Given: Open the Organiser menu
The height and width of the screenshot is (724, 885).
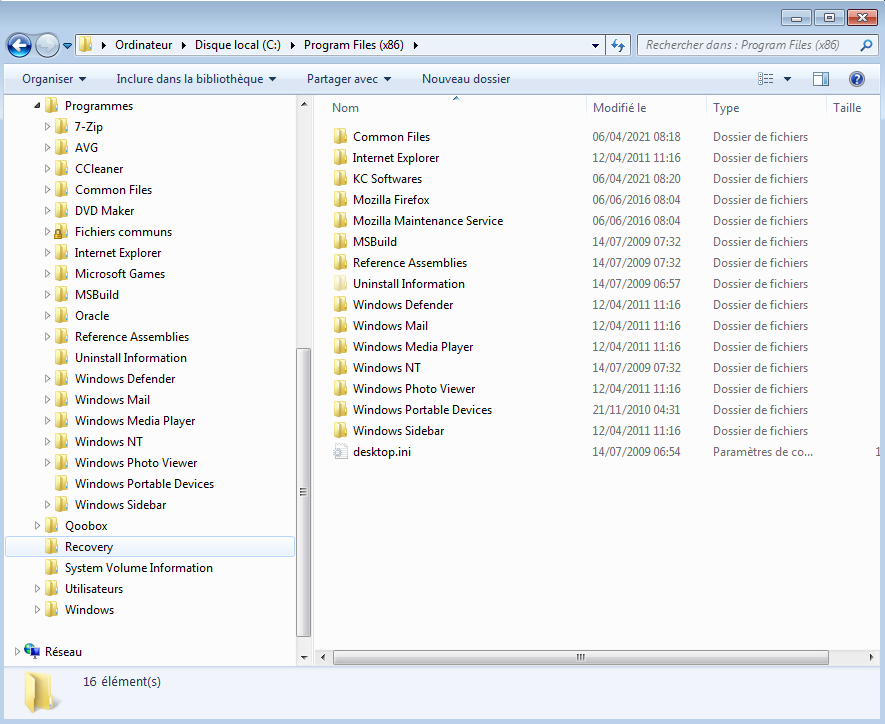Looking at the screenshot, I should pyautogui.click(x=54, y=79).
